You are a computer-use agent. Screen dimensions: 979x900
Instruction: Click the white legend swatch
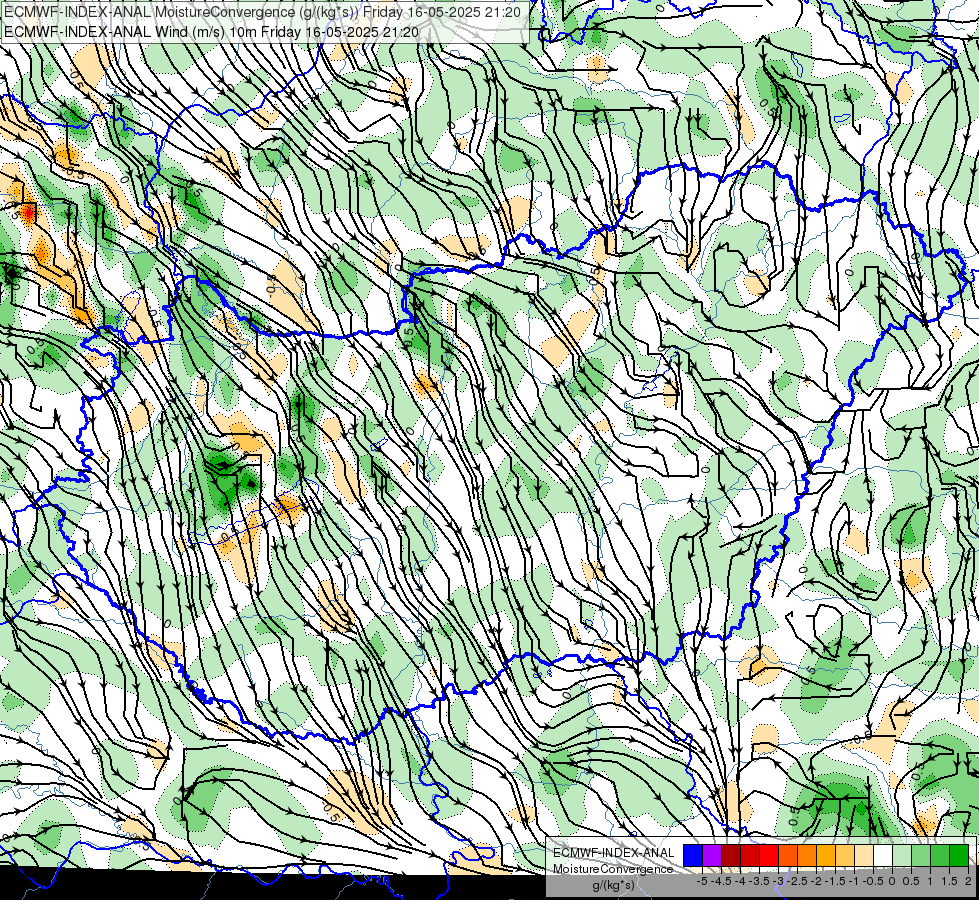tap(883, 856)
